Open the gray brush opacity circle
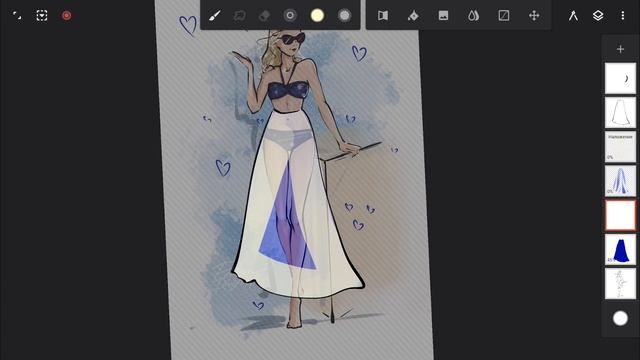This screenshot has width=640, height=360. (344, 16)
